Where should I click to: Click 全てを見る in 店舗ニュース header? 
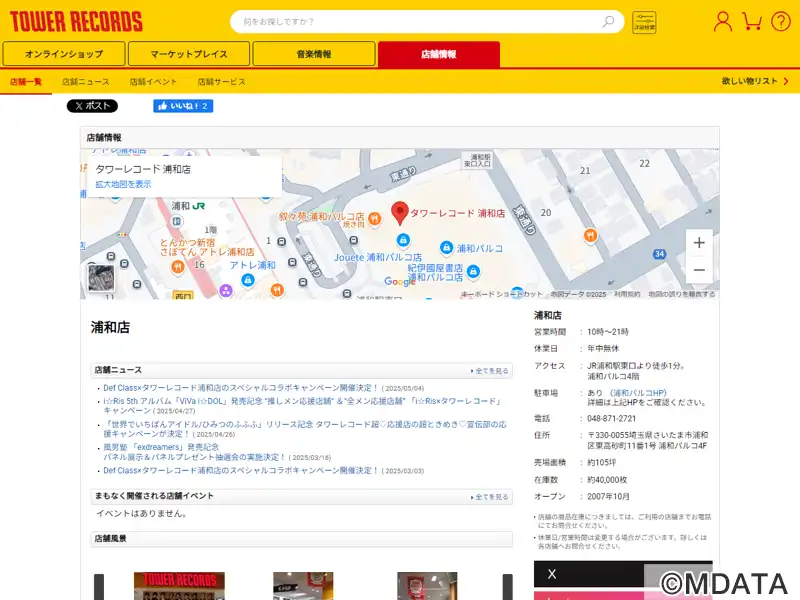[x=490, y=371]
